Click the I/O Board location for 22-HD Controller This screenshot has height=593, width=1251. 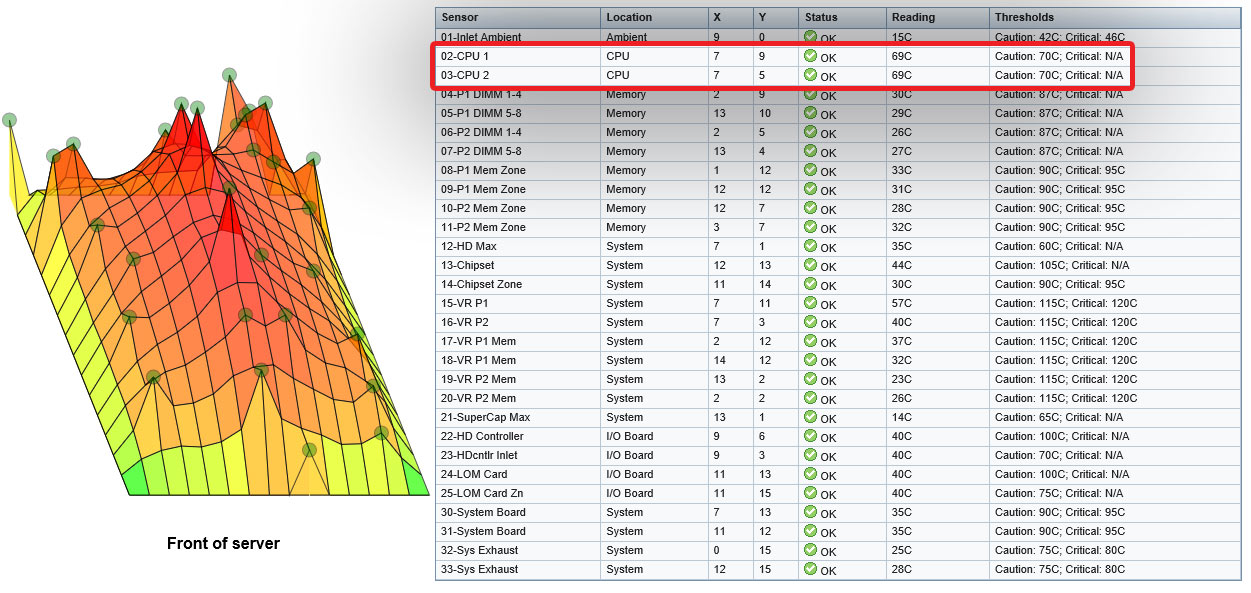tap(629, 436)
